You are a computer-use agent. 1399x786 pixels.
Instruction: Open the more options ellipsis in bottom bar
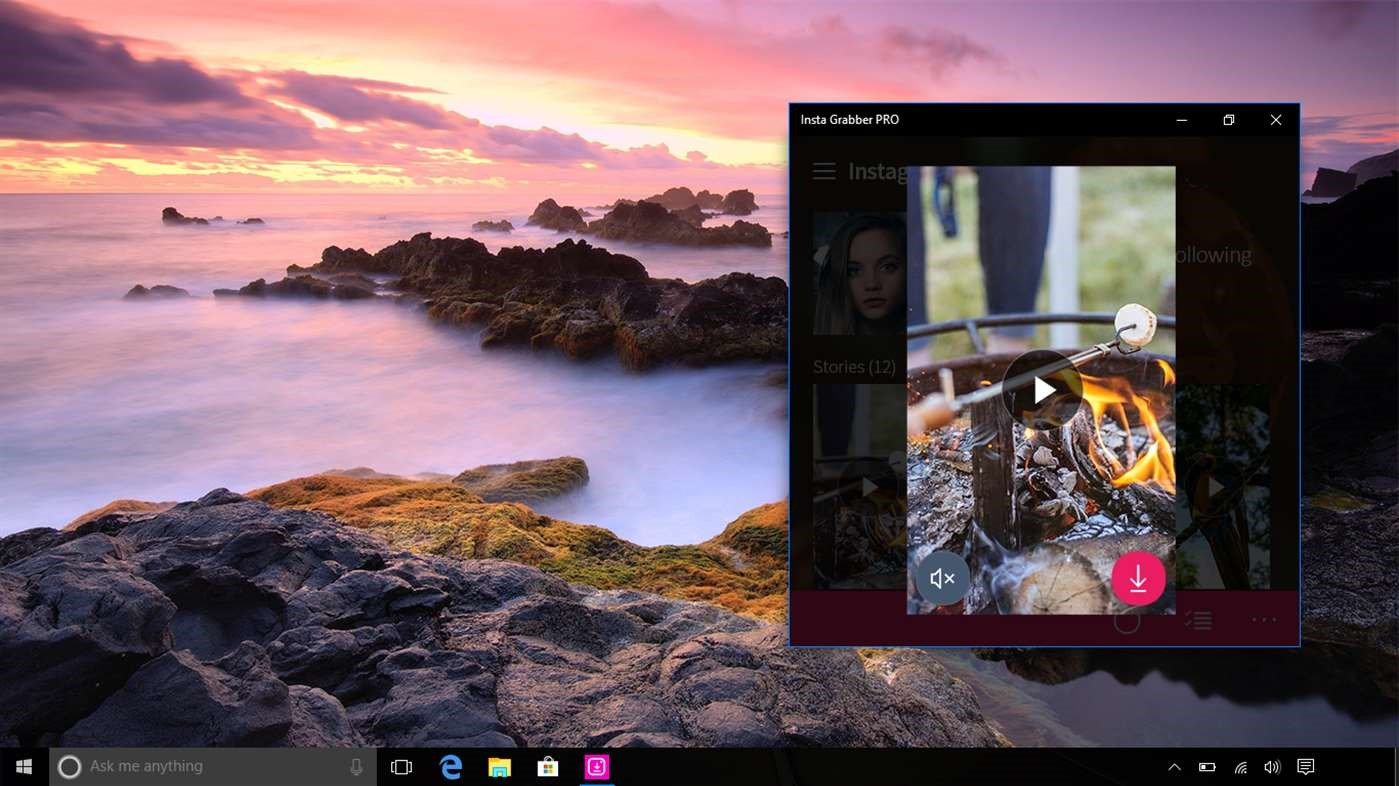tap(1264, 621)
